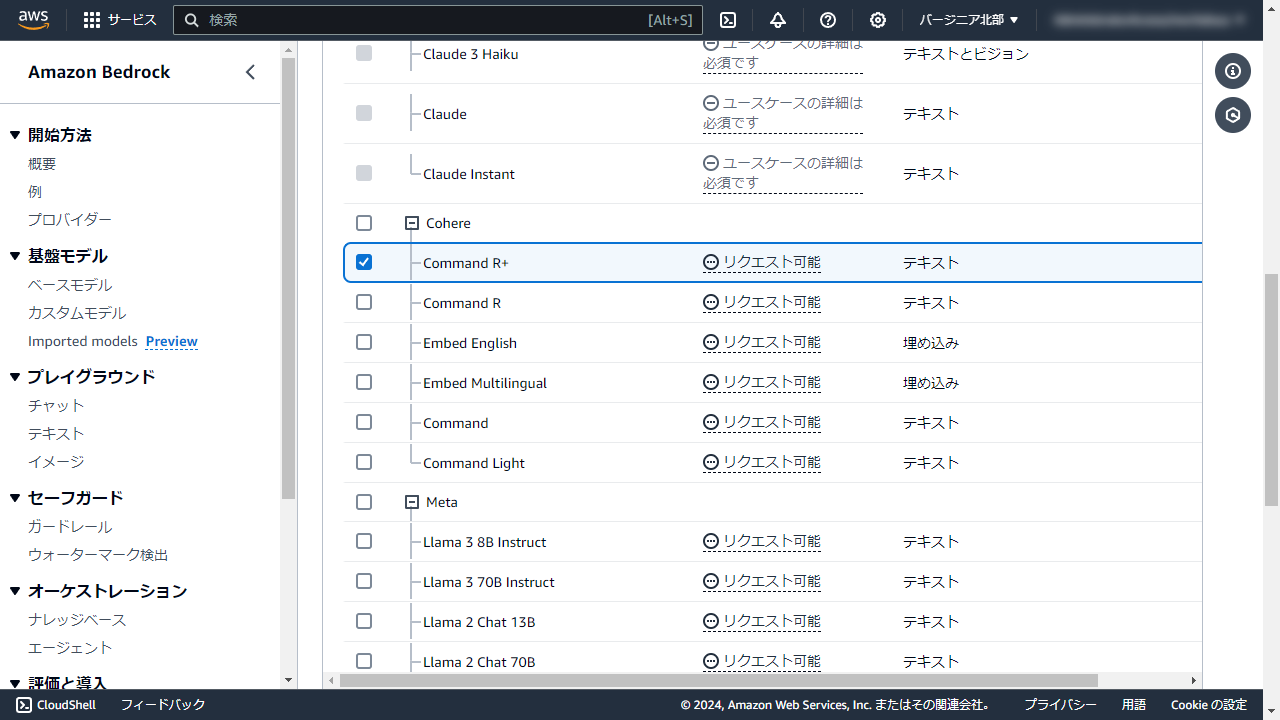The width and height of the screenshot is (1280, 720).
Task: Check the Embed English checkbox
Action: click(x=364, y=342)
